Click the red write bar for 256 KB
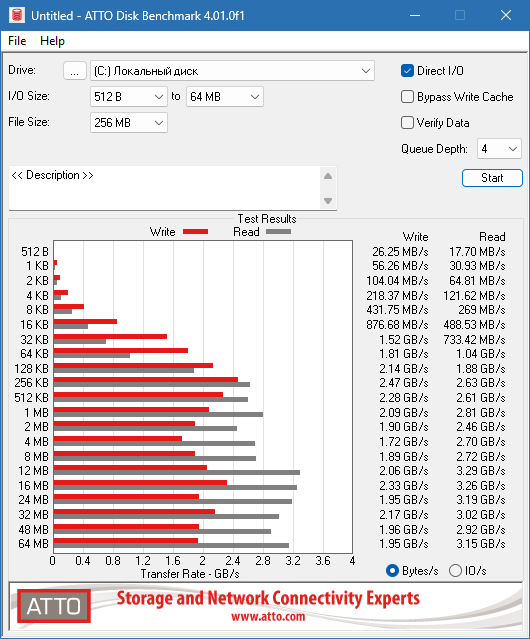The width and height of the screenshot is (530, 639). click(x=146, y=380)
